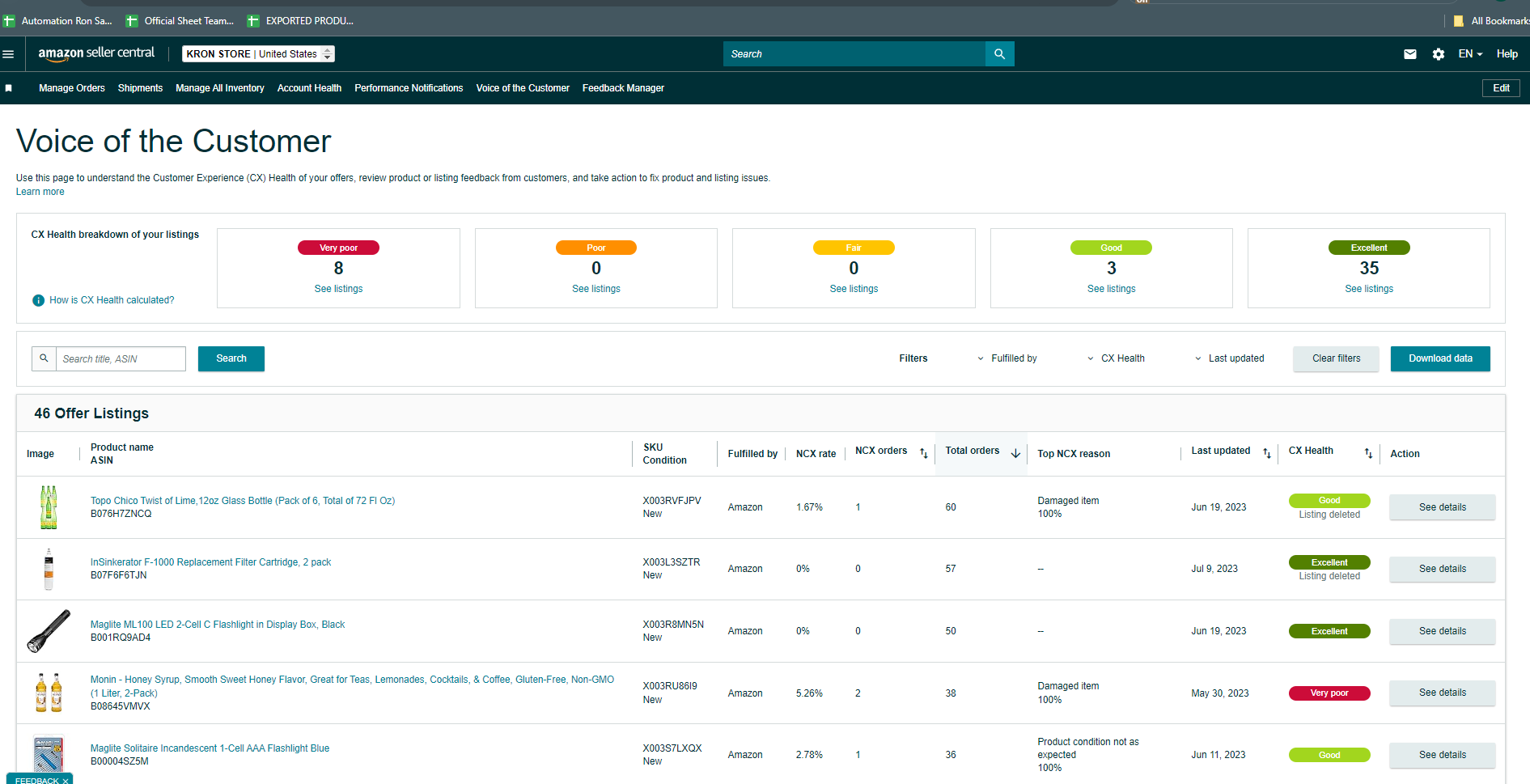Click the Learn more link
This screenshot has height=784, width=1530.
[40, 192]
